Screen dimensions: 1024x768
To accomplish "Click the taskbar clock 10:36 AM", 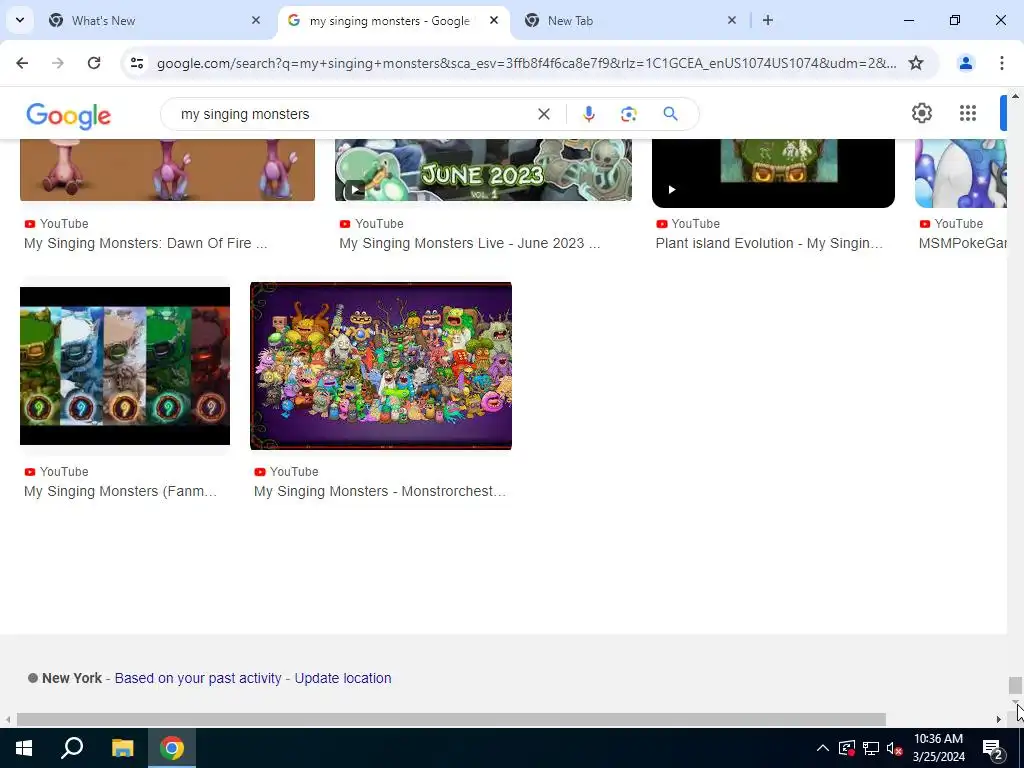I will tap(938, 739).
